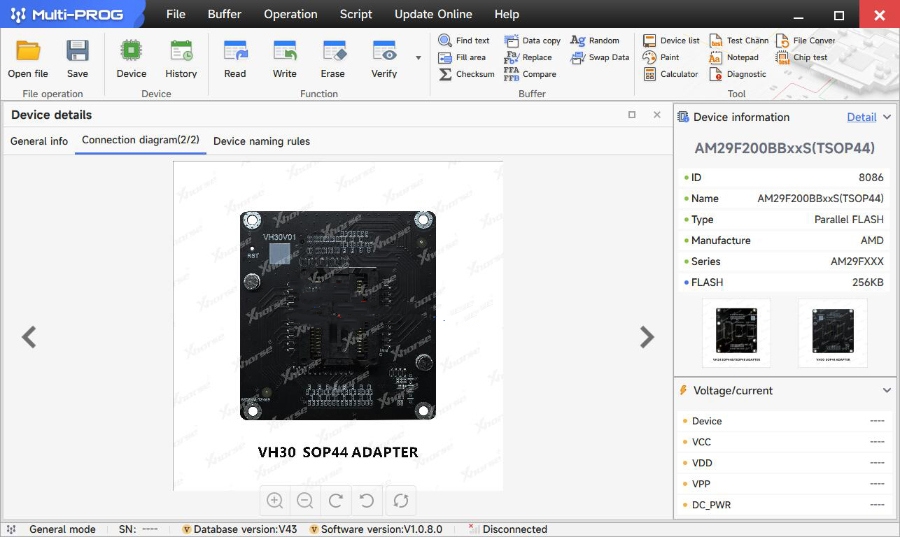
Task: Zoom out the connection diagram
Action: [305, 500]
